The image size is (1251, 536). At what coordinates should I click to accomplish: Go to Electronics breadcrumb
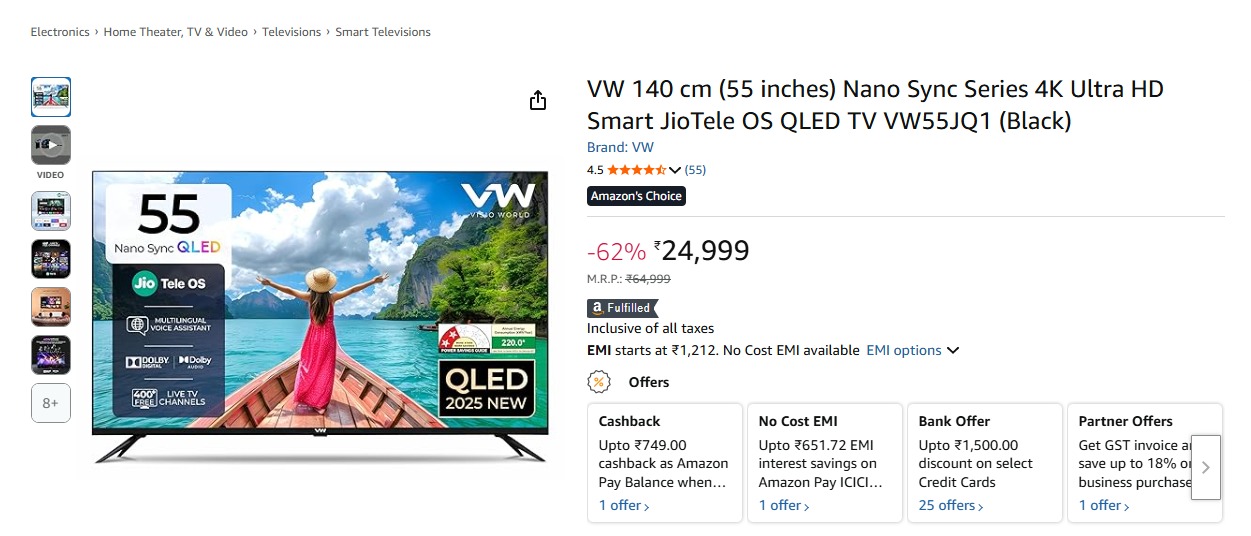click(x=60, y=32)
